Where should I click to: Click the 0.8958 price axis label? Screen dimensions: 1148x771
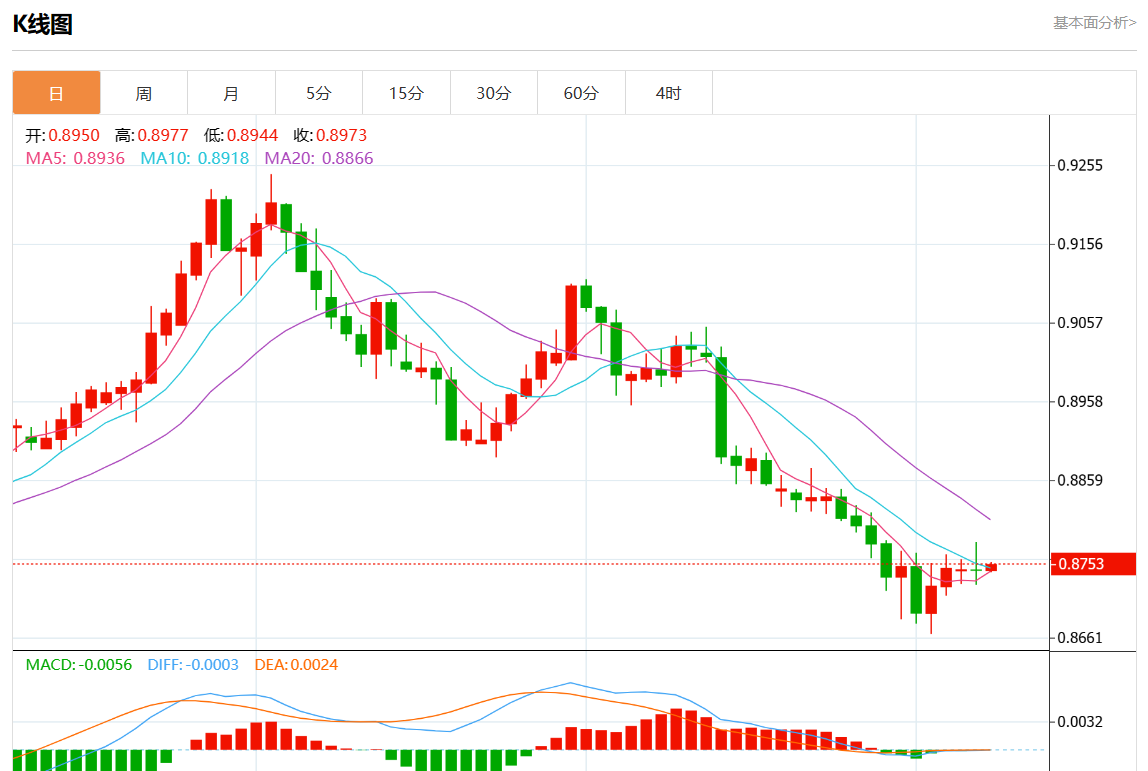[x=1080, y=401]
